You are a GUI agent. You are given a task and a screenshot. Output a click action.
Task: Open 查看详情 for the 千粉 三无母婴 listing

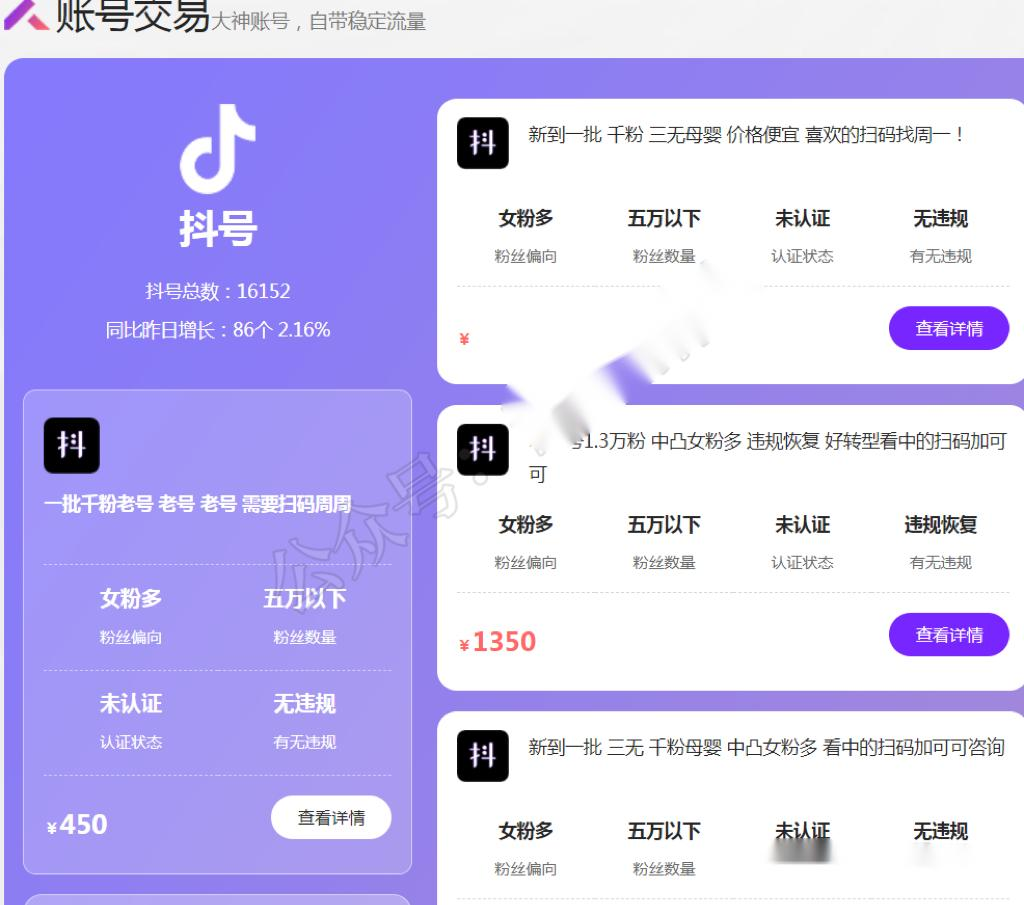[949, 328]
